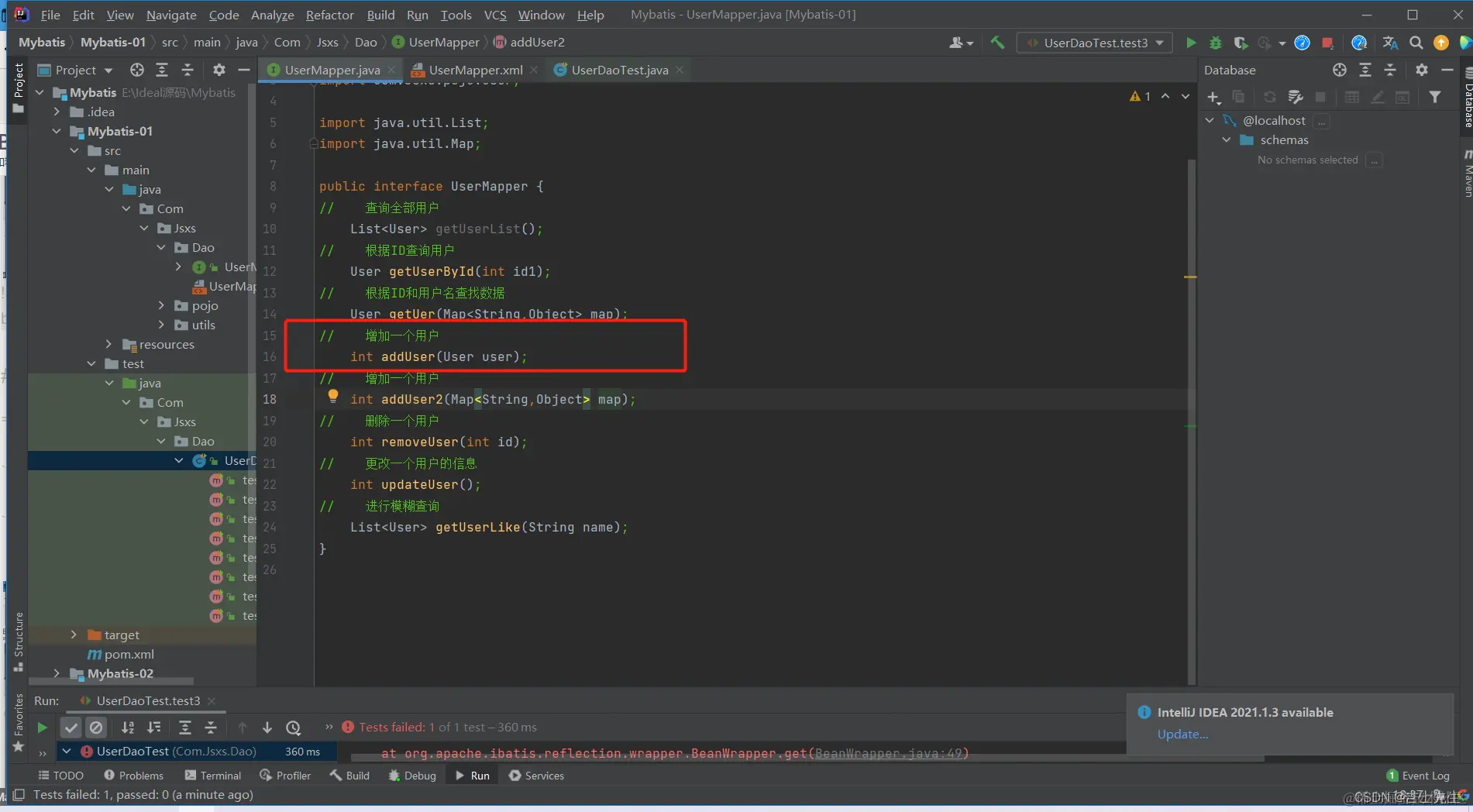Sort tests alphabetically in Run panel
This screenshot has height=812, width=1473.
pyautogui.click(x=128, y=728)
